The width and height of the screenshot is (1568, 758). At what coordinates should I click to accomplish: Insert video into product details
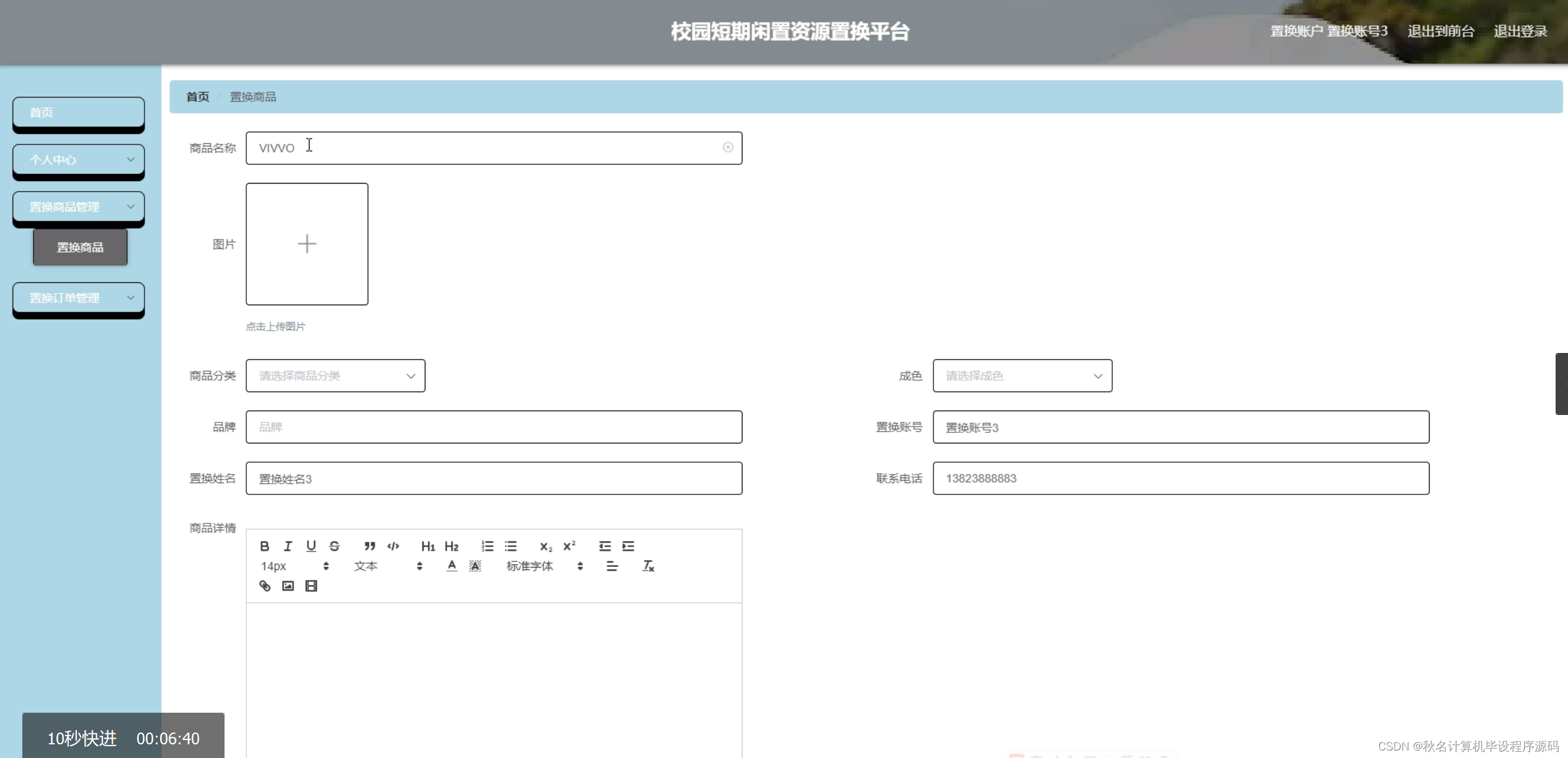[311, 586]
